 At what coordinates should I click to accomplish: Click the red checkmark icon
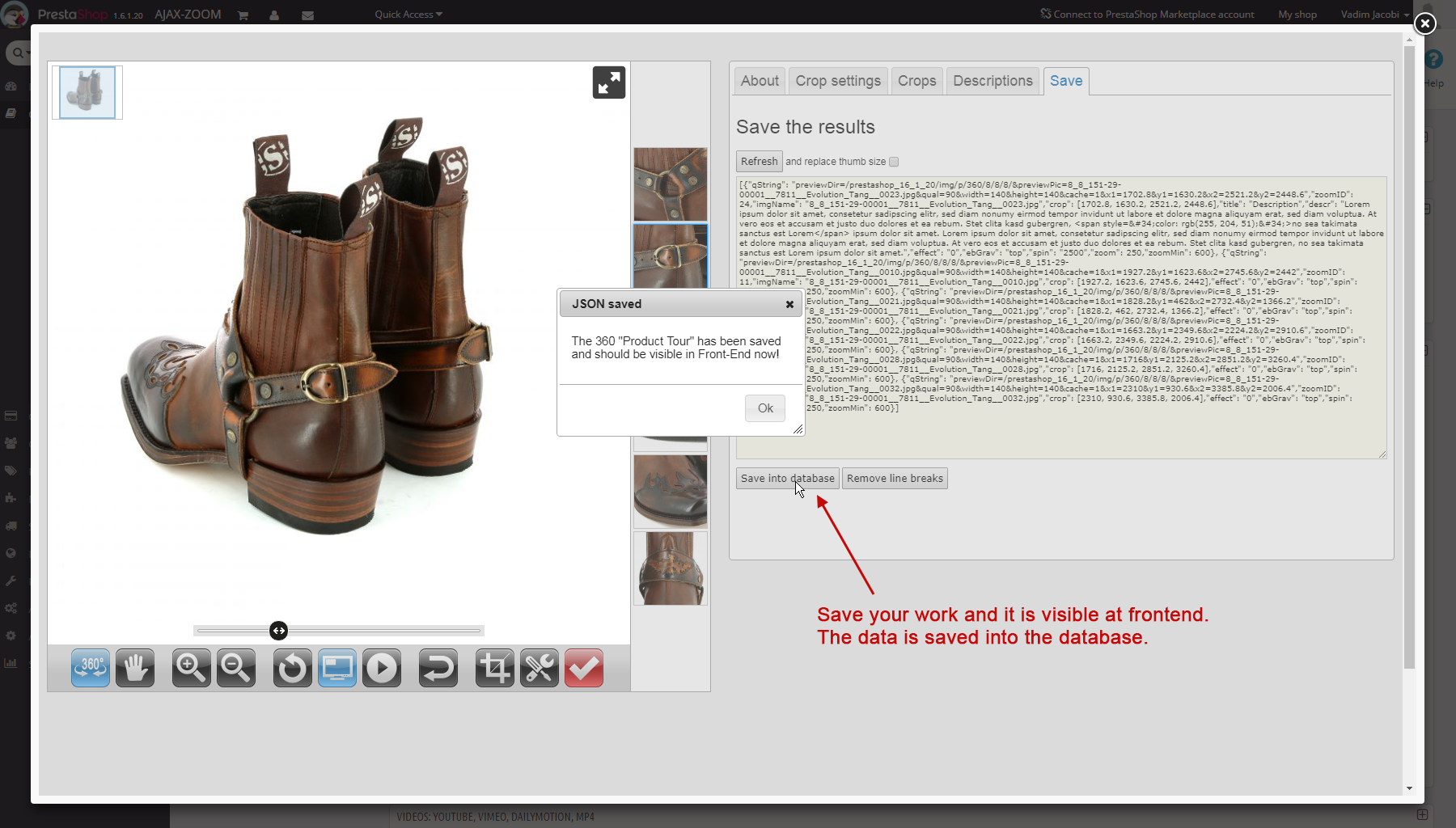point(584,669)
